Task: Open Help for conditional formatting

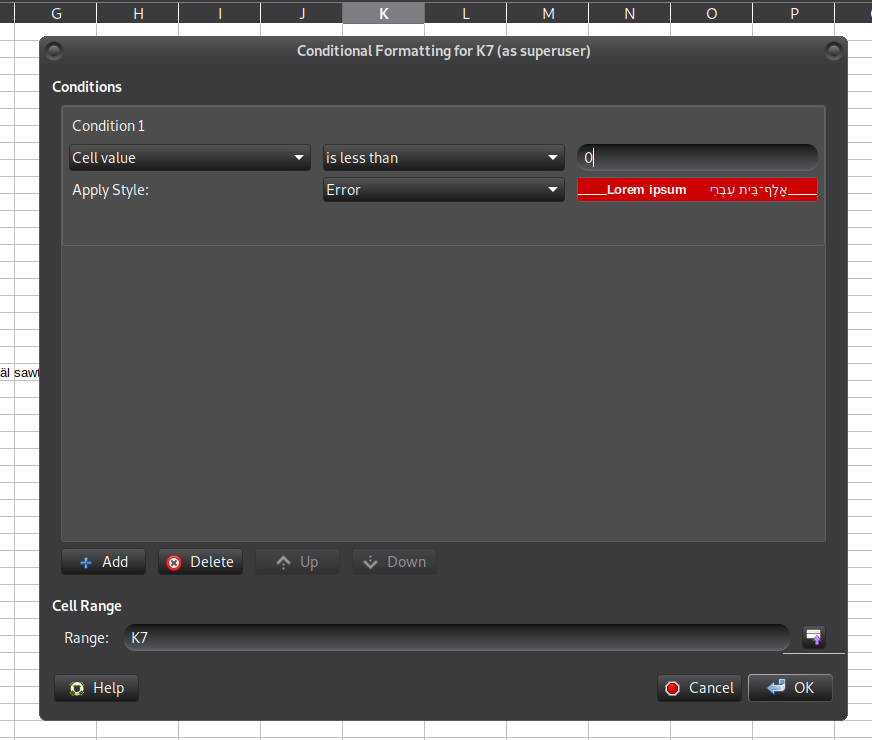Action: (x=97, y=688)
